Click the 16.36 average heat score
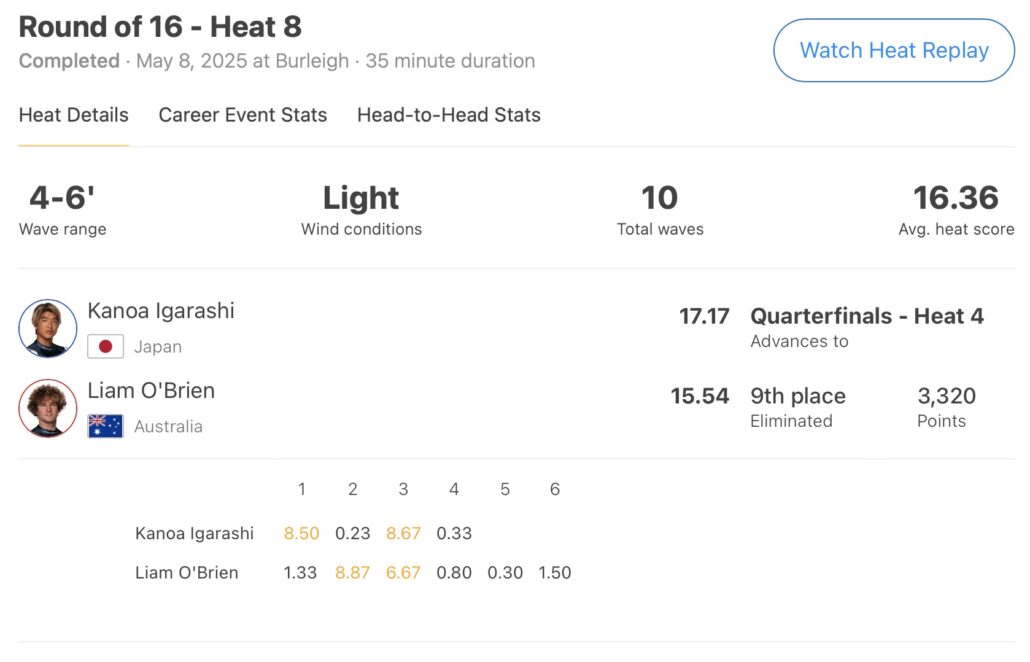The image size is (1030, 662). [956, 198]
